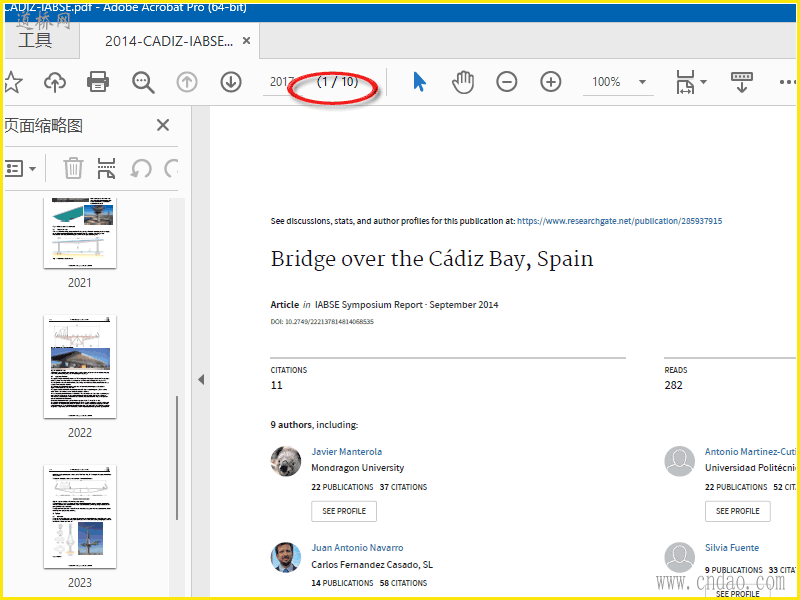The image size is (800, 600).
Task: Click the page number input field
Action: coord(282,82)
